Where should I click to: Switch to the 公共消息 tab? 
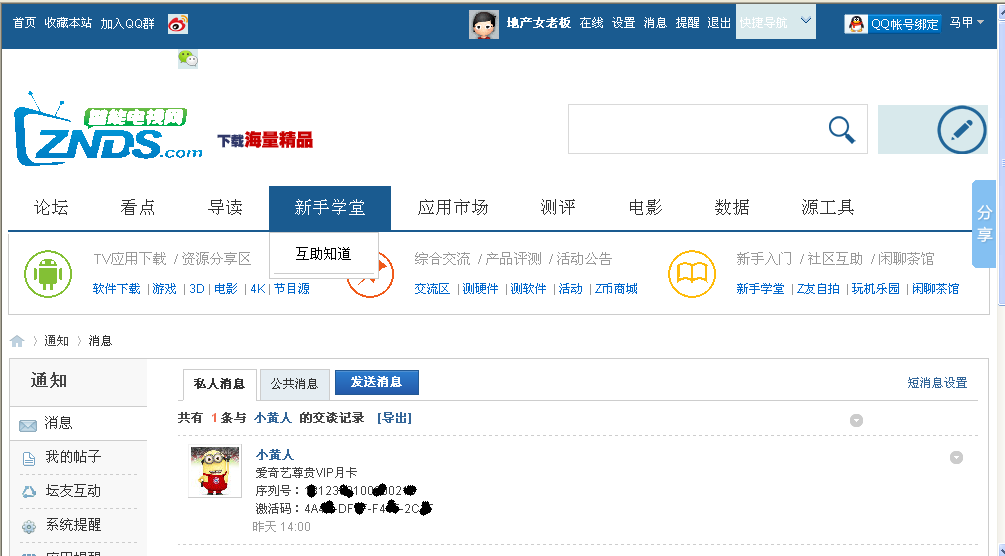click(294, 384)
